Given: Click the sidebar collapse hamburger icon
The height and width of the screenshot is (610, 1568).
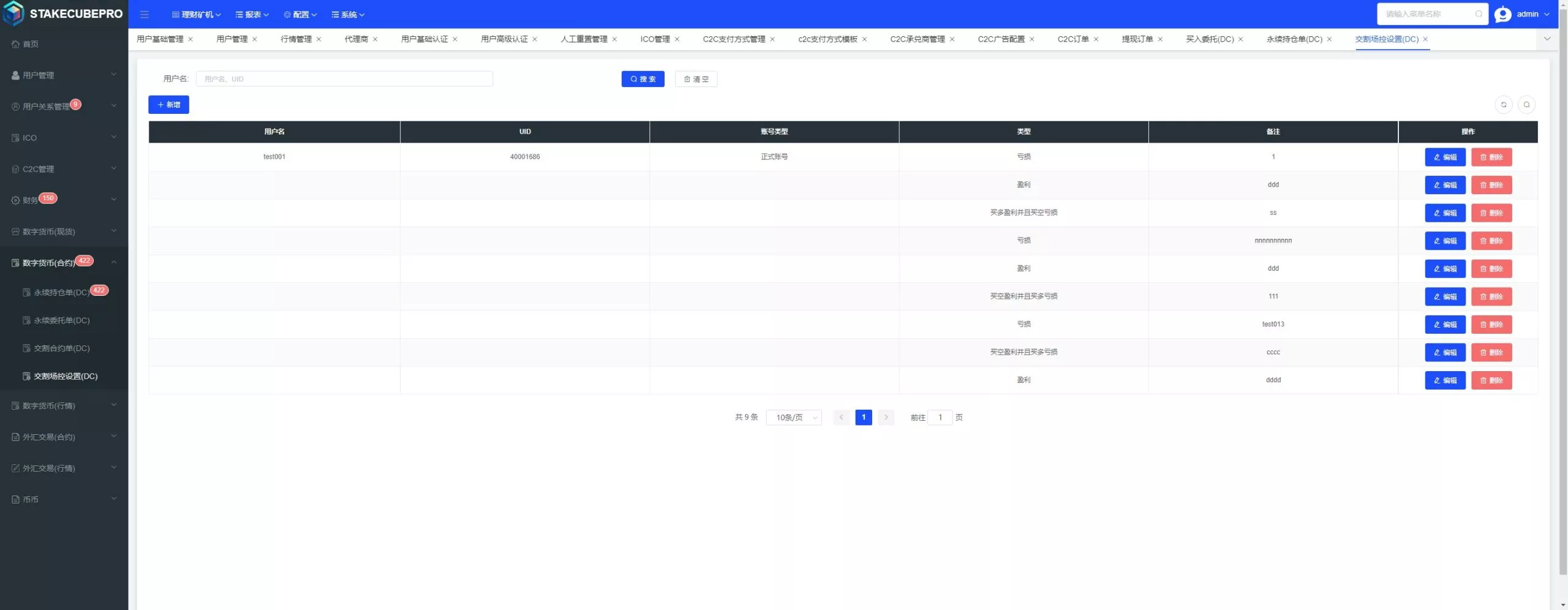Looking at the screenshot, I should (x=145, y=14).
